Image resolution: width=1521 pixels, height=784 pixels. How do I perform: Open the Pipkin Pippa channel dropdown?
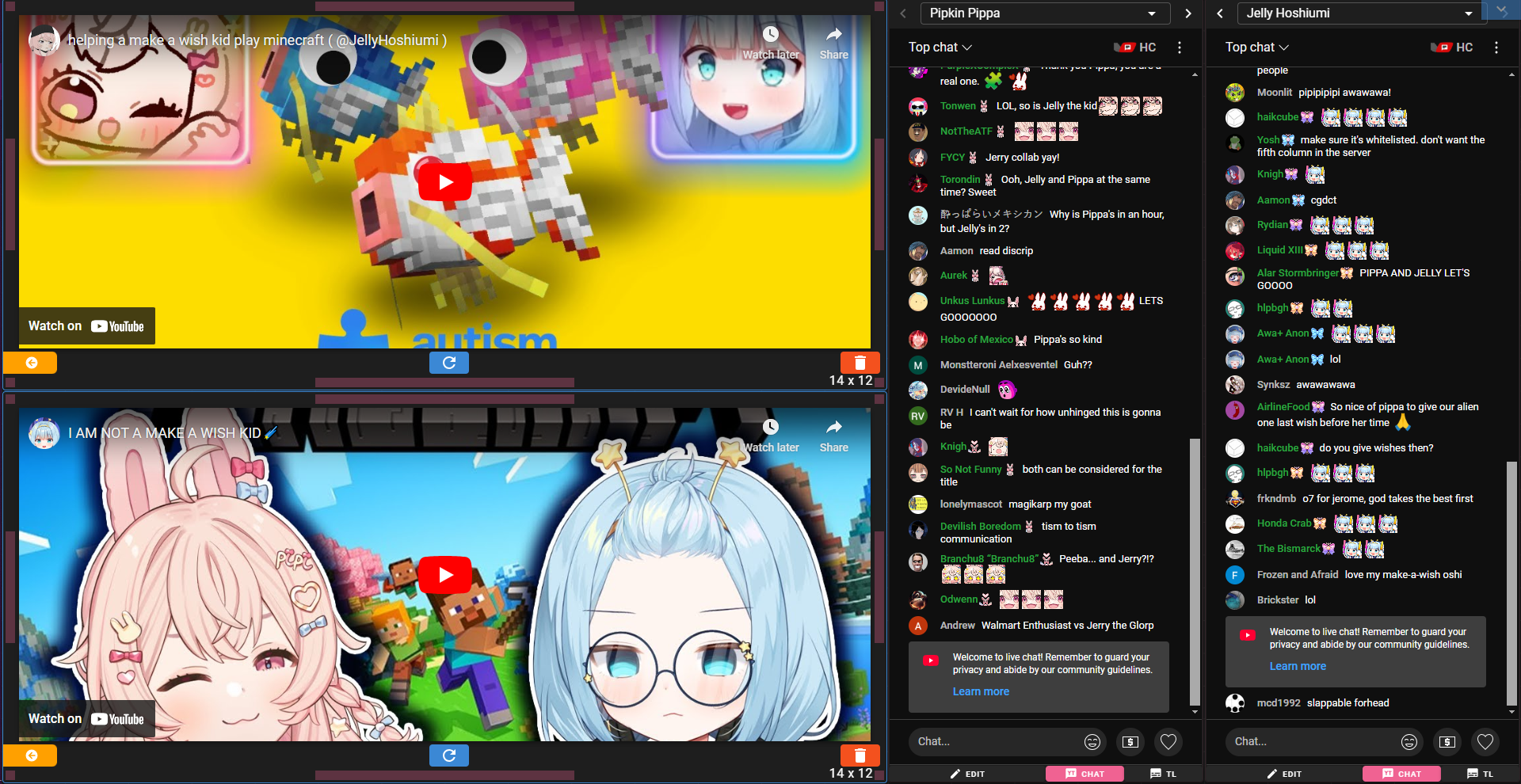click(1044, 13)
